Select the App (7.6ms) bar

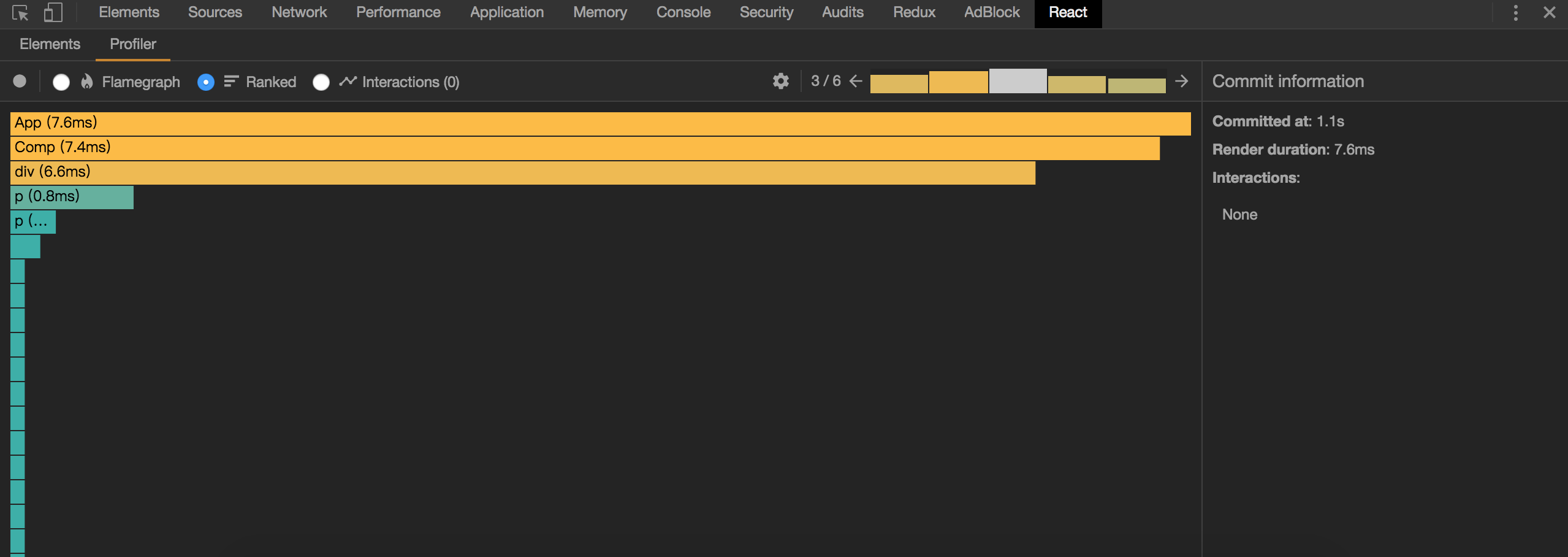[601, 123]
